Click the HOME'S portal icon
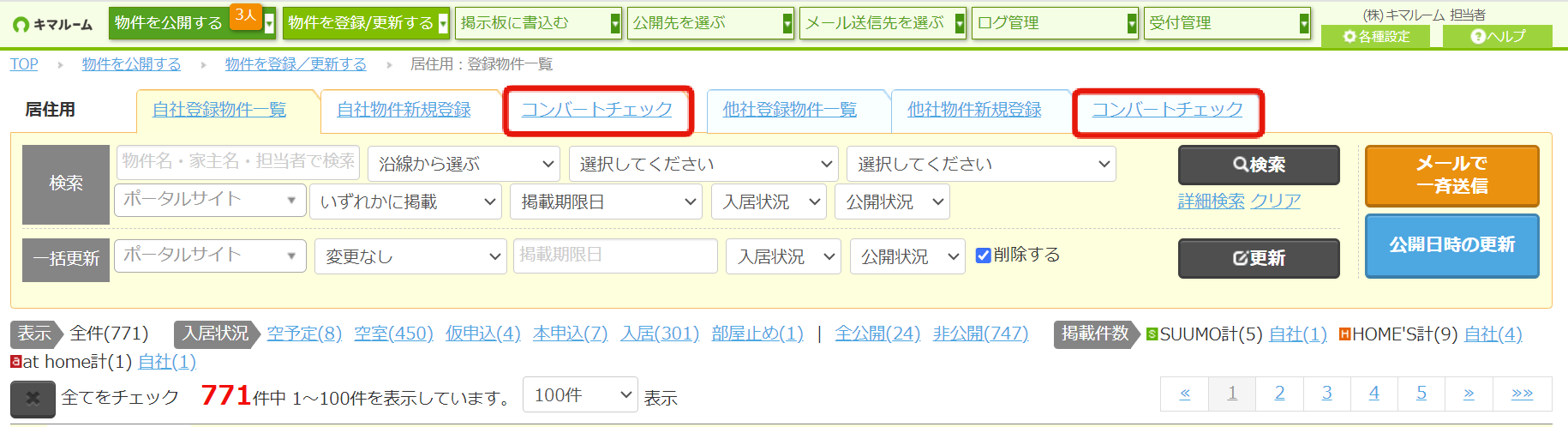Image resolution: width=1568 pixels, height=427 pixels. 1344,334
